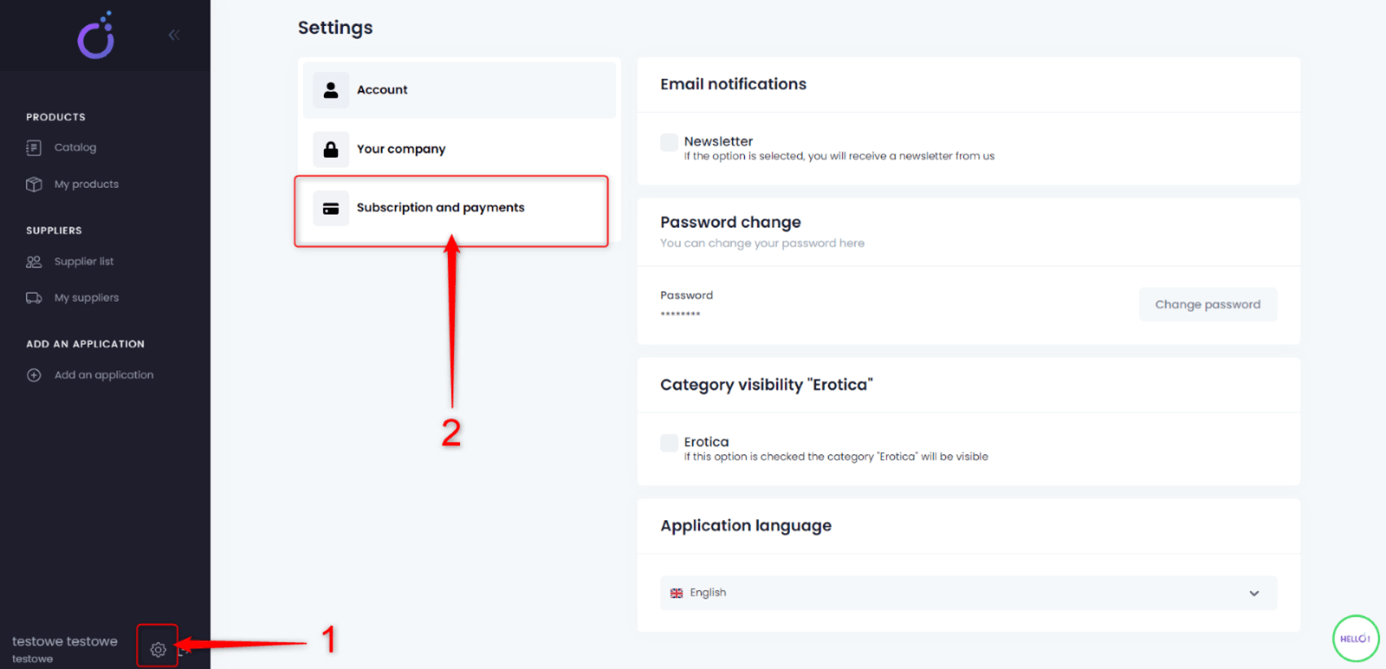Open Catalog icon in sidebar
Screen dimensions: 1386x669
(34, 148)
